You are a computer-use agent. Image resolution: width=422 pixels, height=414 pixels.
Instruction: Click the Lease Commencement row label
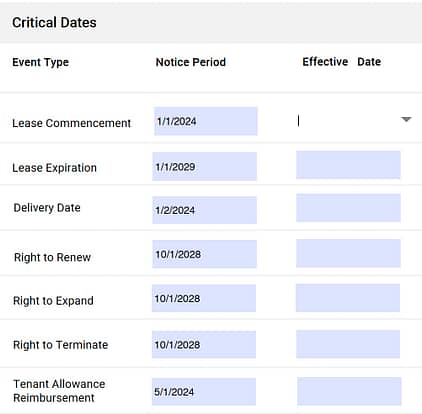click(x=72, y=123)
